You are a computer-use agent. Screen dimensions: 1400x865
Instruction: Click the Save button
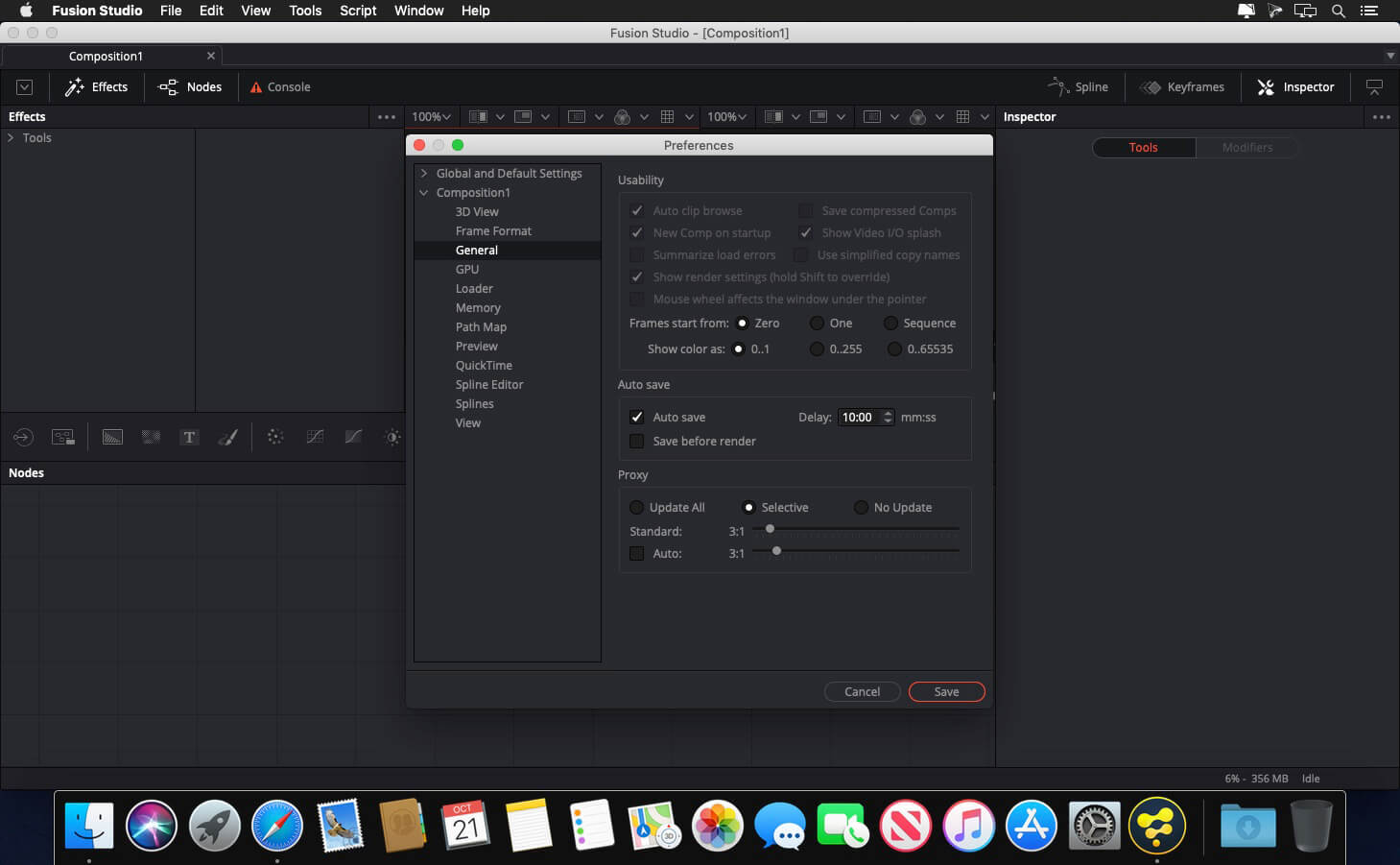946,692
